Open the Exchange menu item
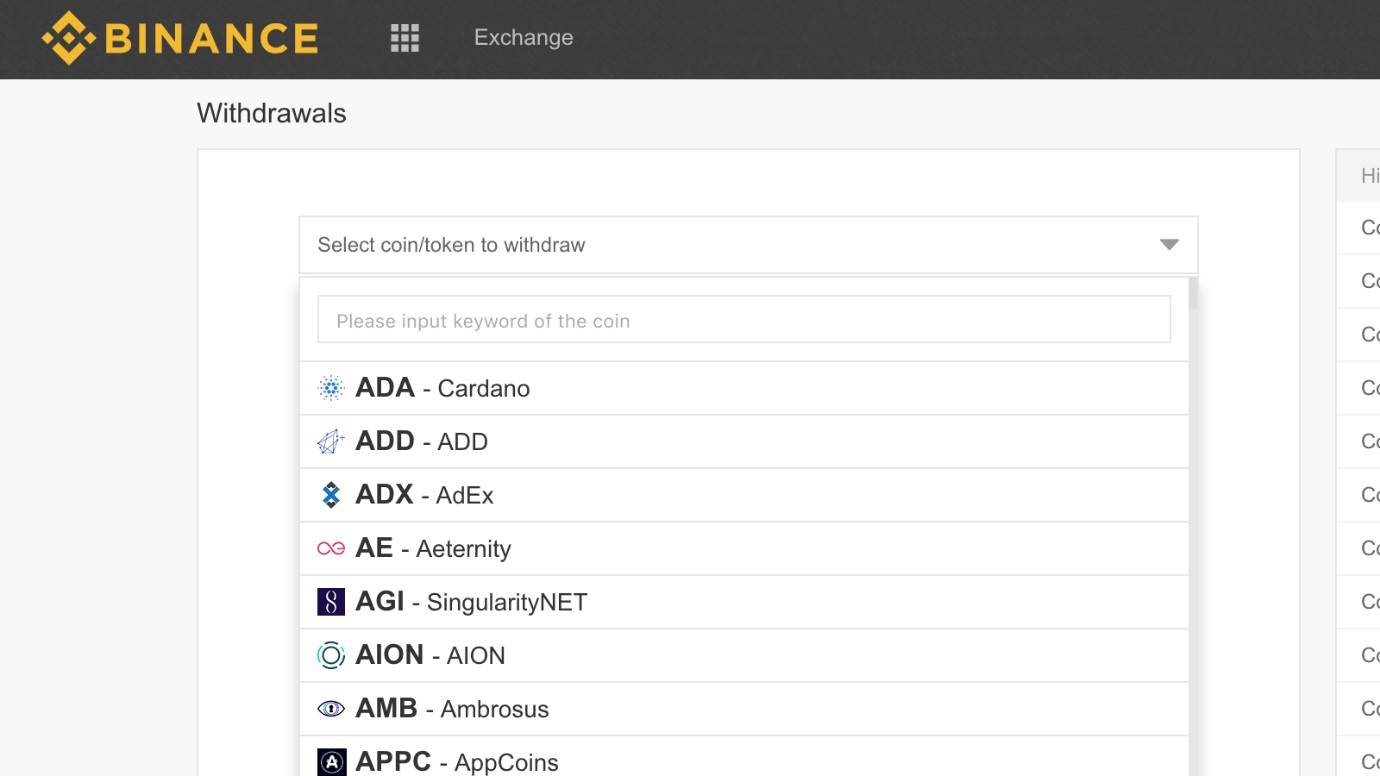This screenshot has width=1380, height=776. [523, 38]
